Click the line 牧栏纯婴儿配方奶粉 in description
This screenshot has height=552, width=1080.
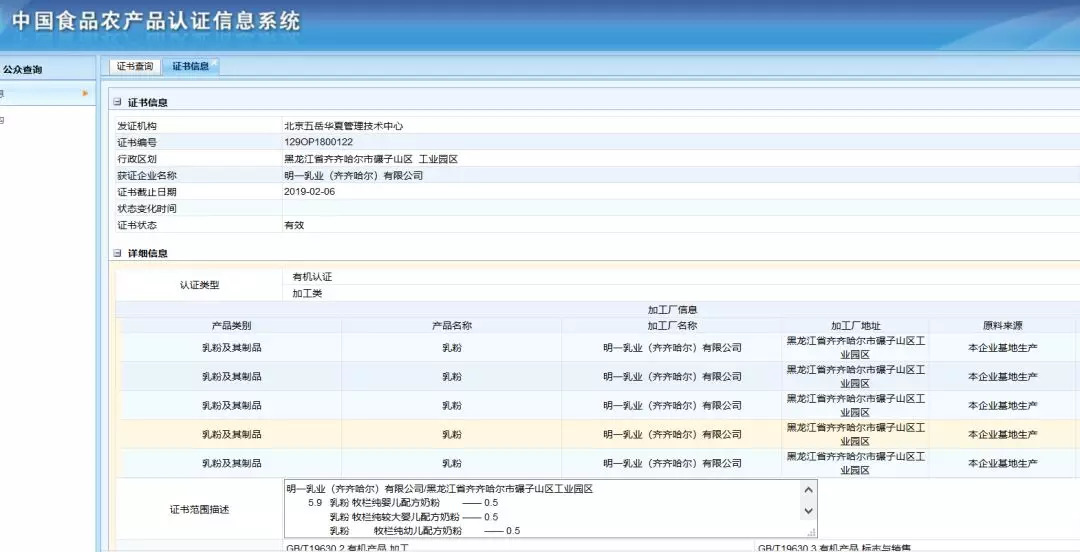point(395,503)
